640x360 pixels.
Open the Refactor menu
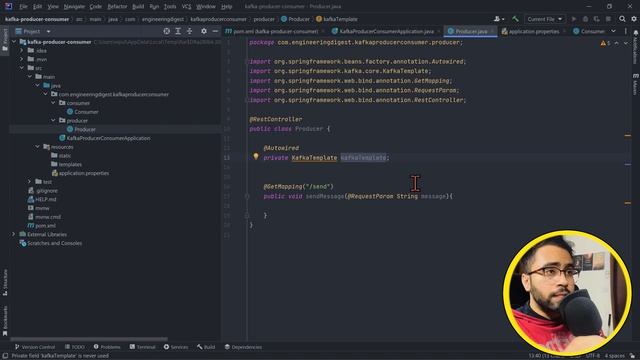click(x=117, y=7)
